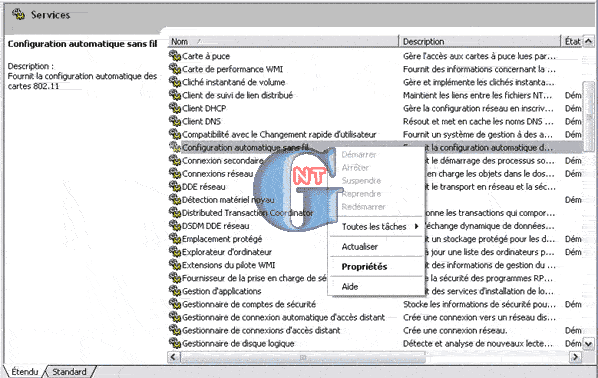Click the vertical scrollbar down arrow
This screenshot has width=598, height=378.
(589, 344)
